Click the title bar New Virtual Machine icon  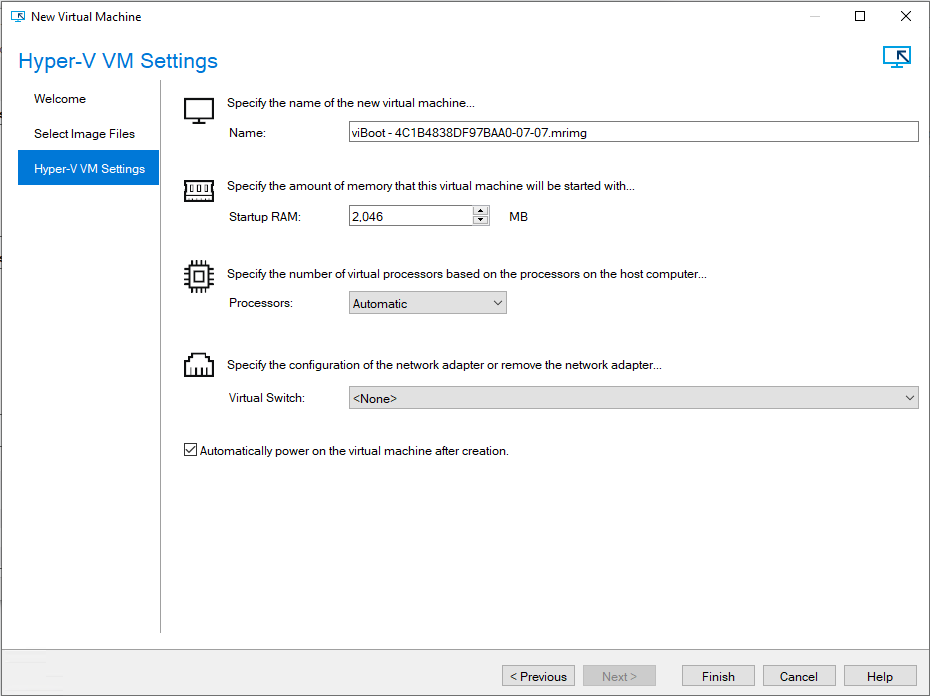(x=17, y=17)
